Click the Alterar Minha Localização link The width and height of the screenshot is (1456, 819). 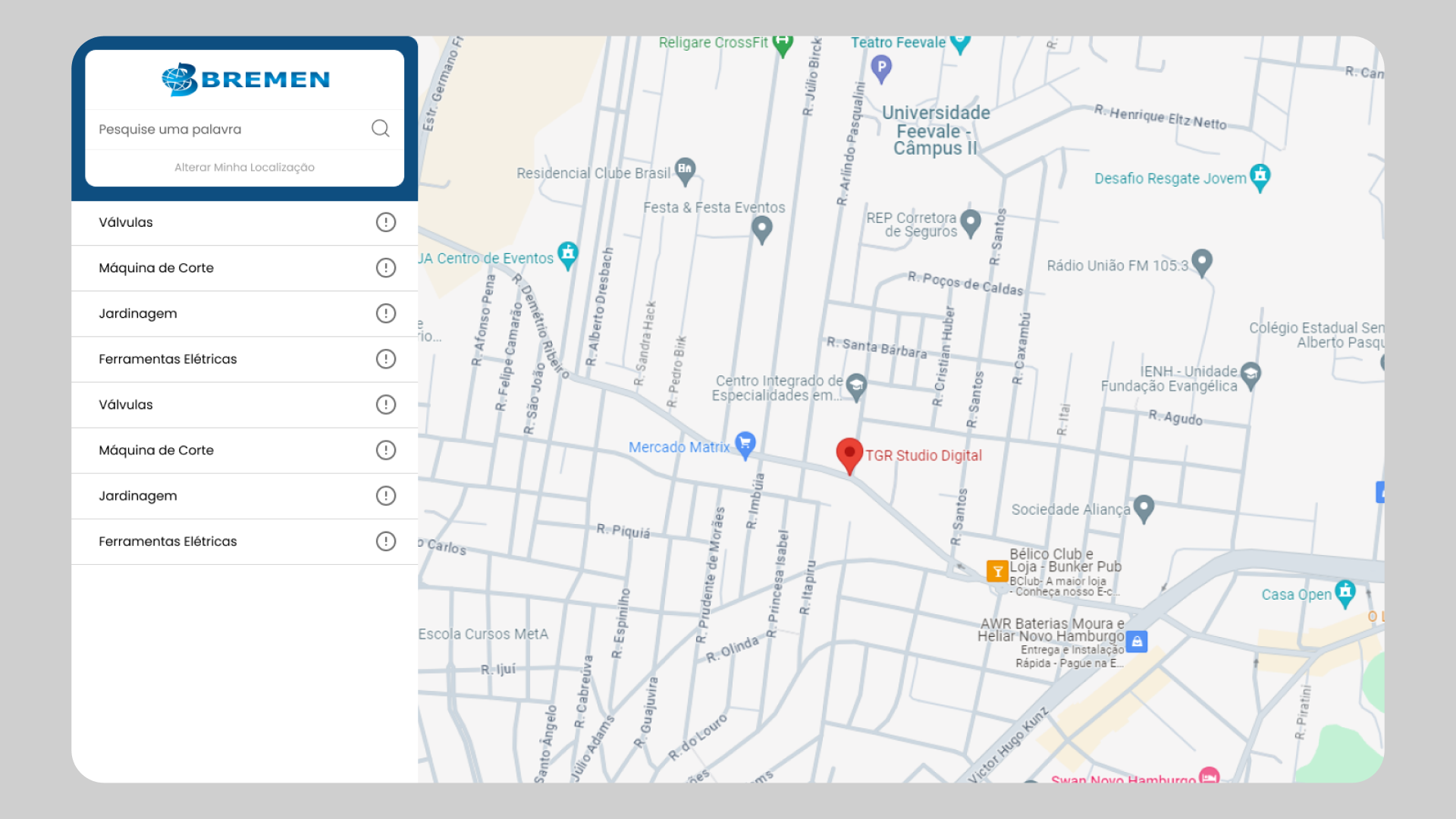click(244, 167)
